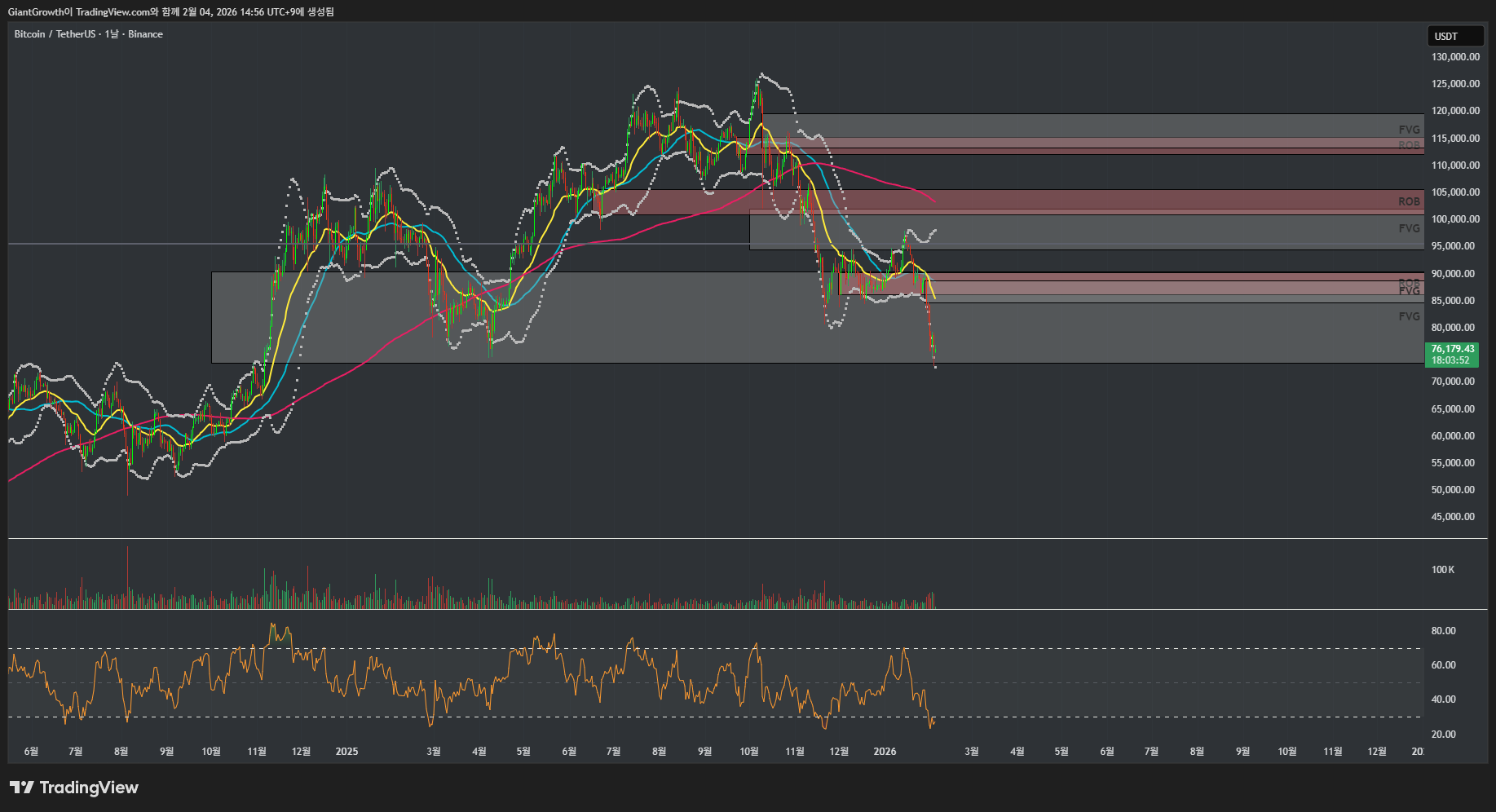Click the 130,000.00 price axis label

pyautogui.click(x=1455, y=57)
